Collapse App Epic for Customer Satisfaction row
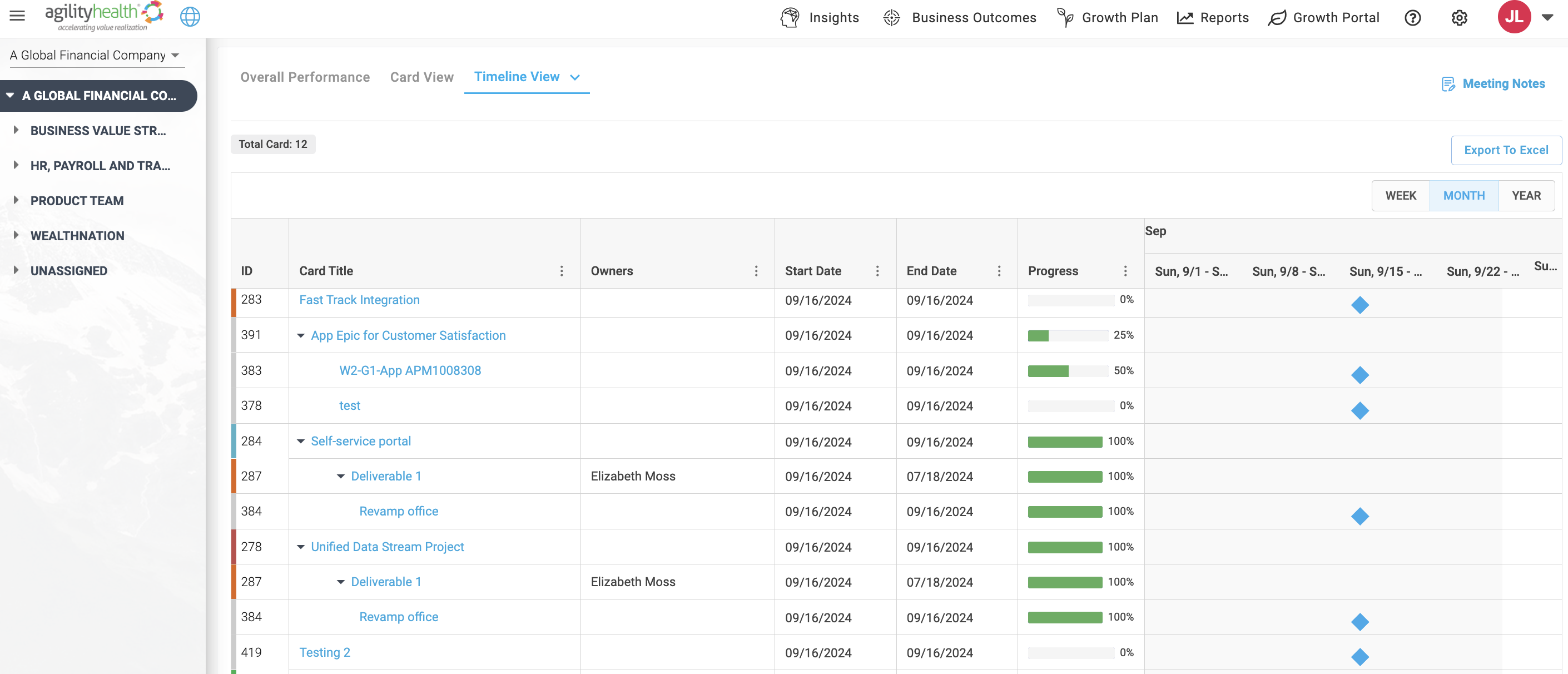This screenshot has width=1568, height=674. tap(301, 335)
